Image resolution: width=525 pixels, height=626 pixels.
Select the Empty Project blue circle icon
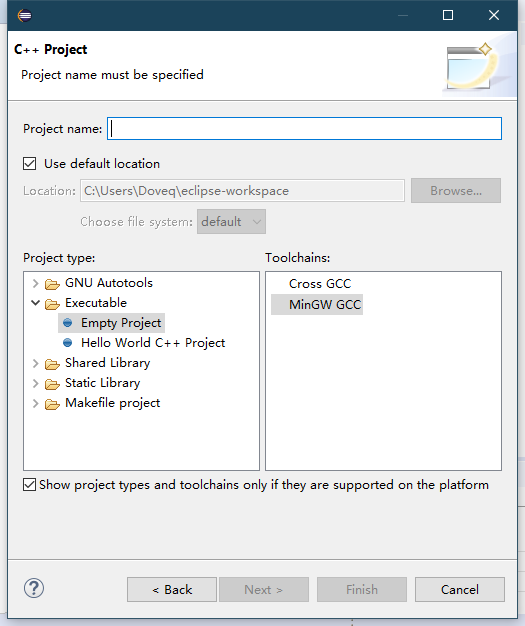pyautogui.click(x=68, y=323)
